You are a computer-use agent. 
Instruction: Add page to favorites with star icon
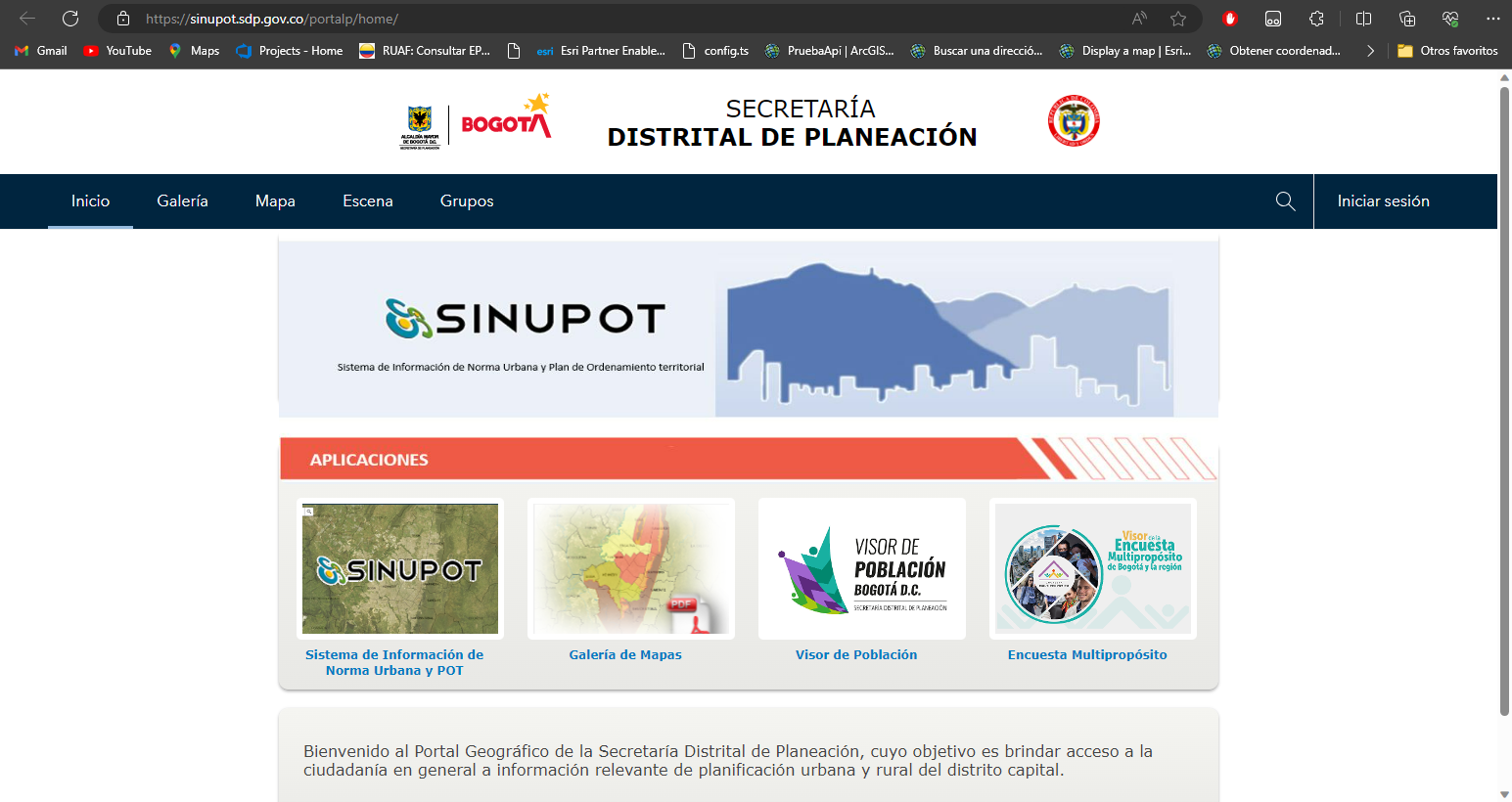click(1178, 19)
